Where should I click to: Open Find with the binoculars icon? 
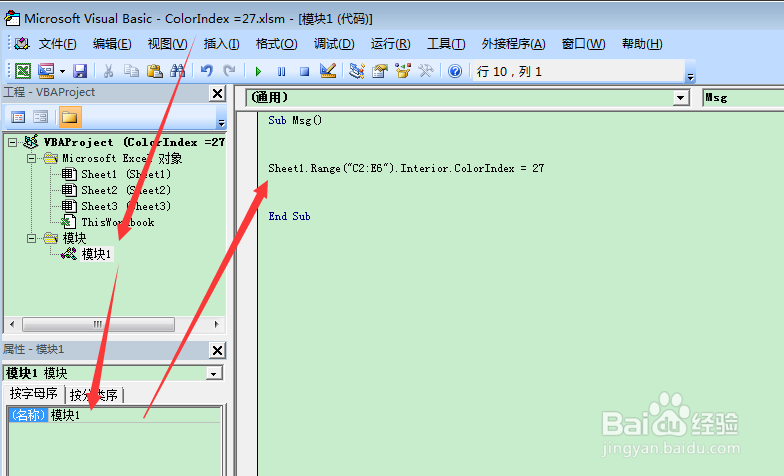tap(177, 71)
